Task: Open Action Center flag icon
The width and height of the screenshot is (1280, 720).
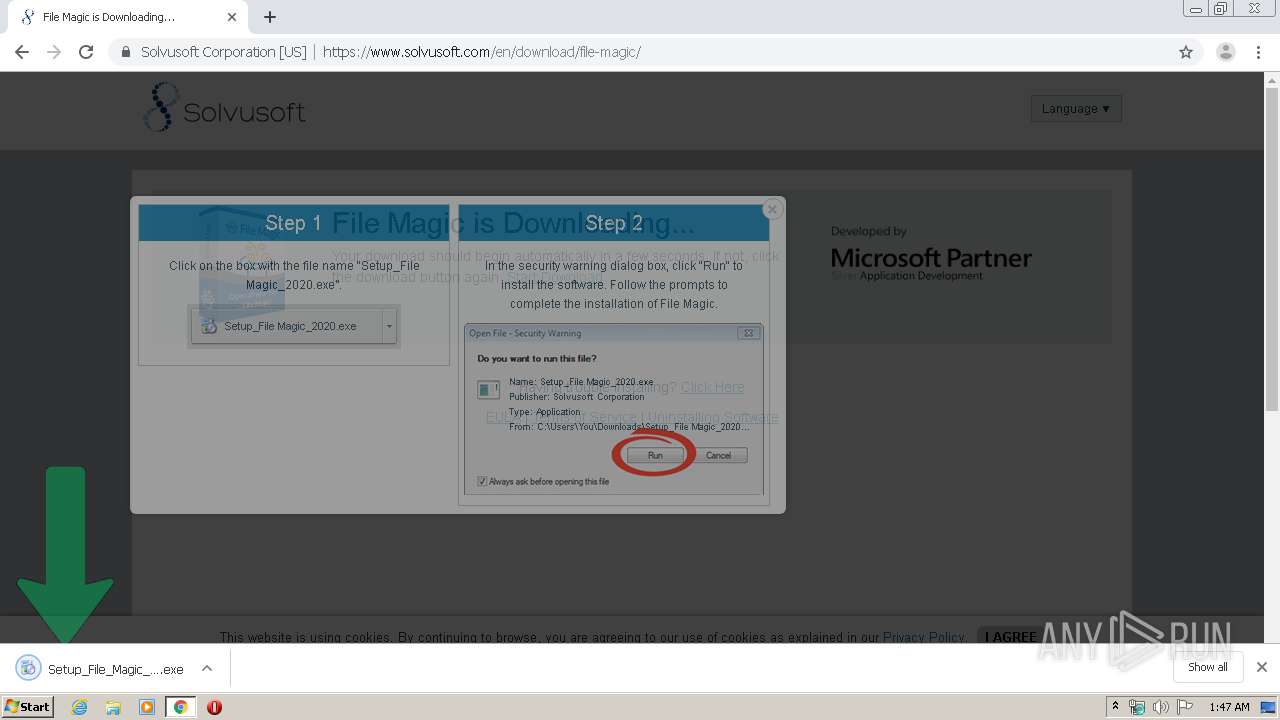Action: coord(1185,707)
